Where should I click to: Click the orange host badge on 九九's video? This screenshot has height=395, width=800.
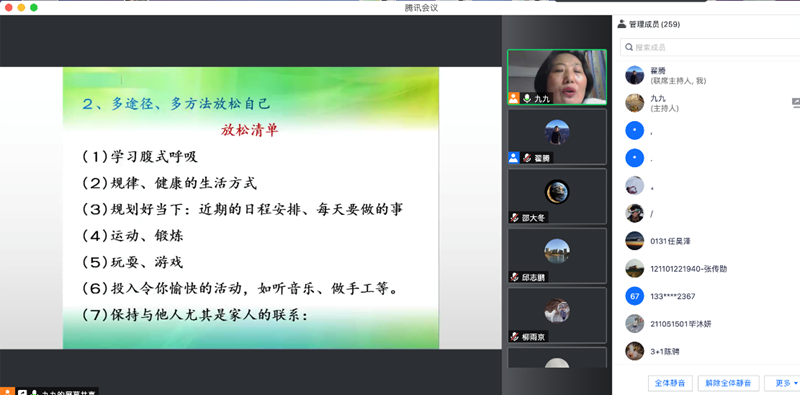514,98
